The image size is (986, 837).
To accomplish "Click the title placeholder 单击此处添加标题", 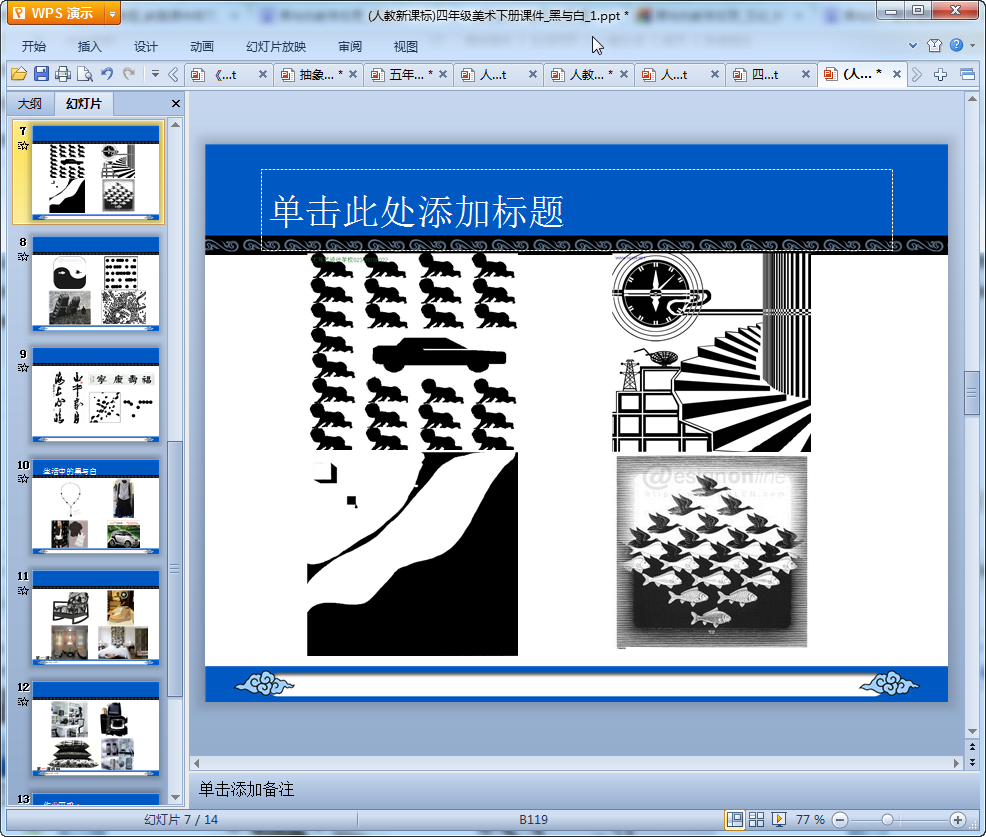I will tap(577, 209).
